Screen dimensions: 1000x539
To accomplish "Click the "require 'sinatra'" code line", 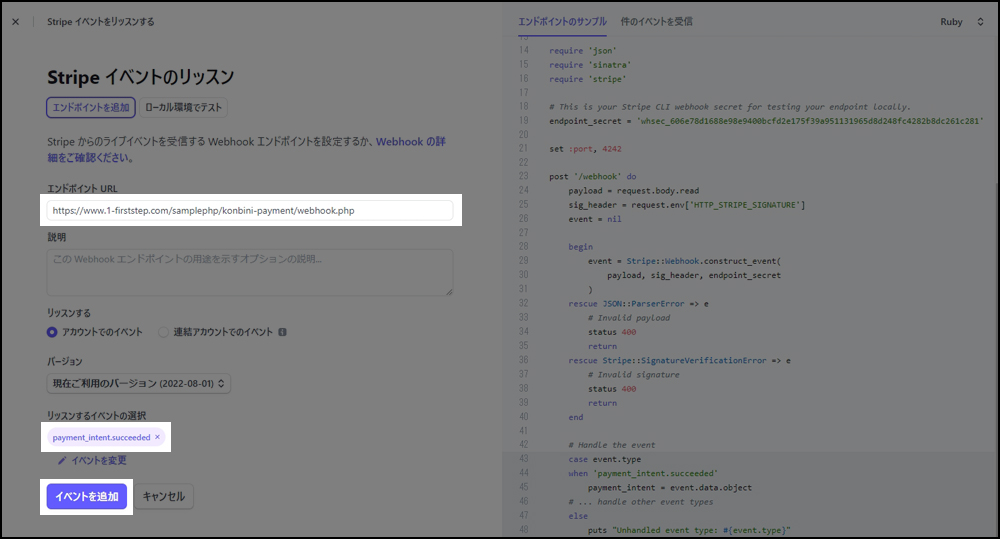I will point(590,65).
